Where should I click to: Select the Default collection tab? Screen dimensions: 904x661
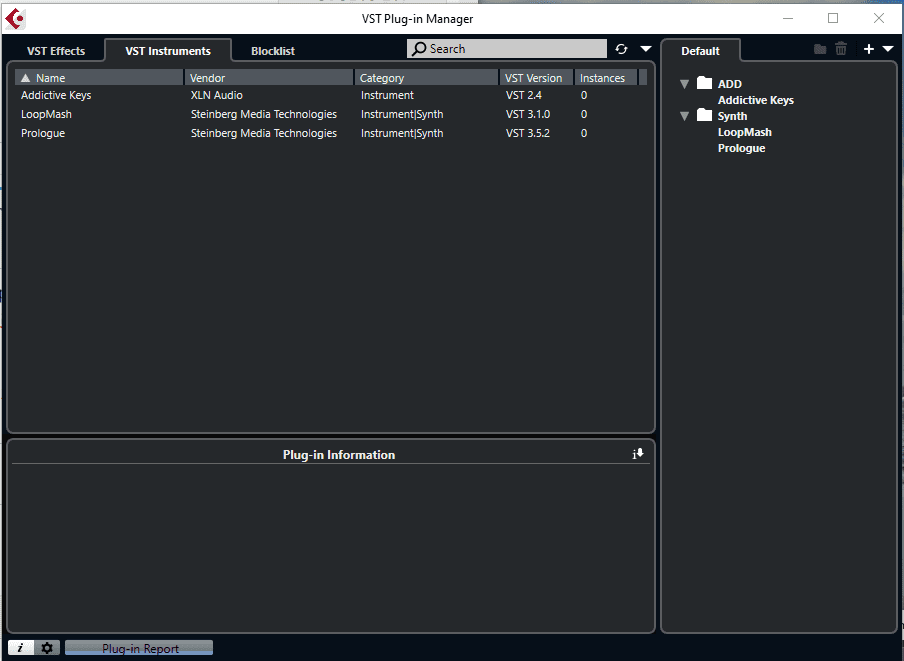700,51
